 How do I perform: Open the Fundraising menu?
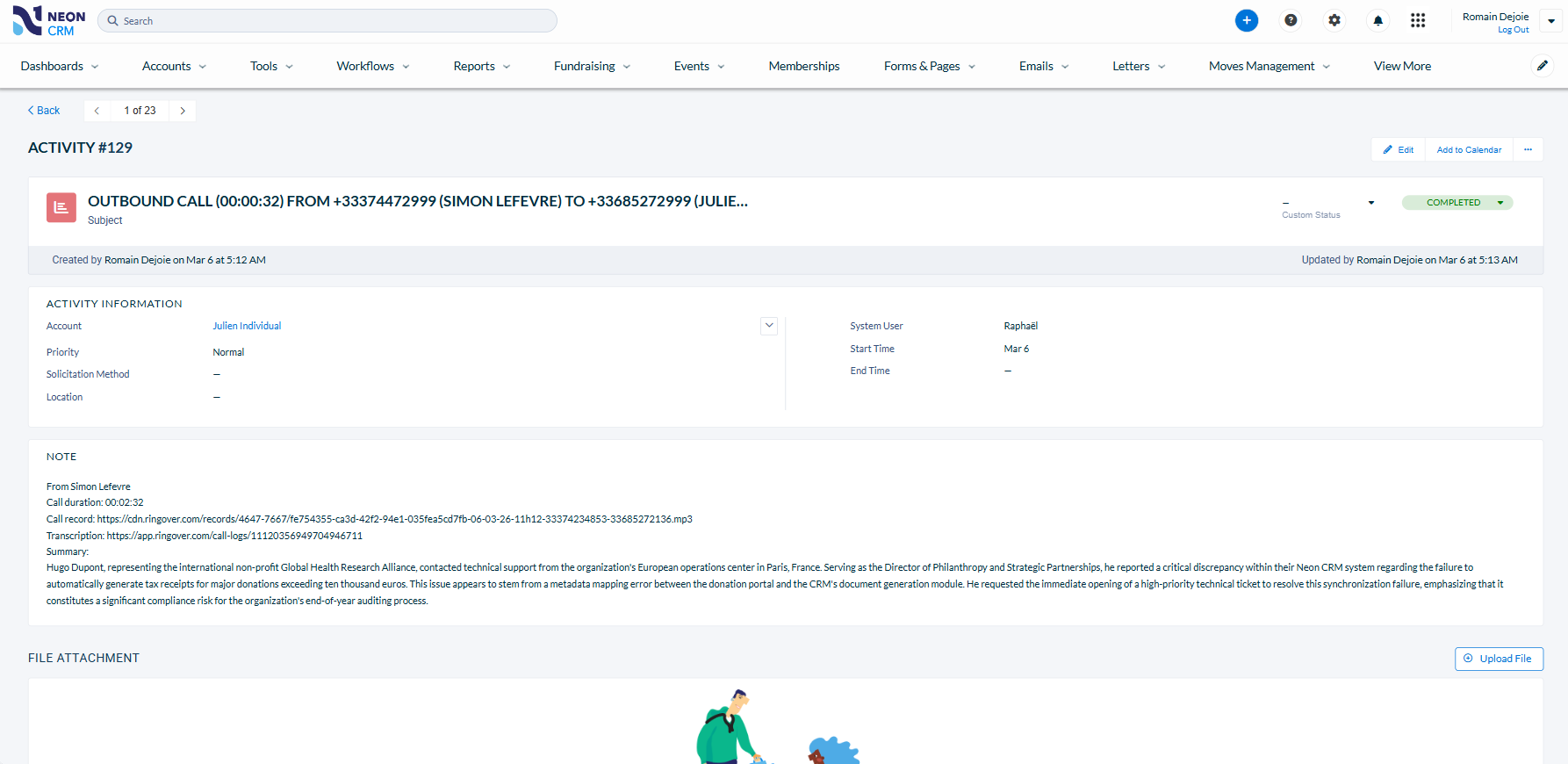click(x=592, y=66)
